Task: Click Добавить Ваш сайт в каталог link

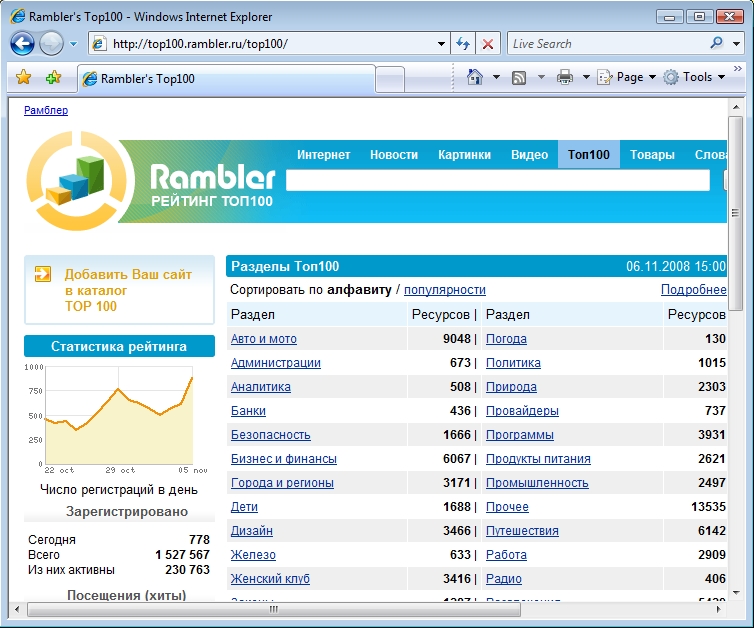Action: 128,290
